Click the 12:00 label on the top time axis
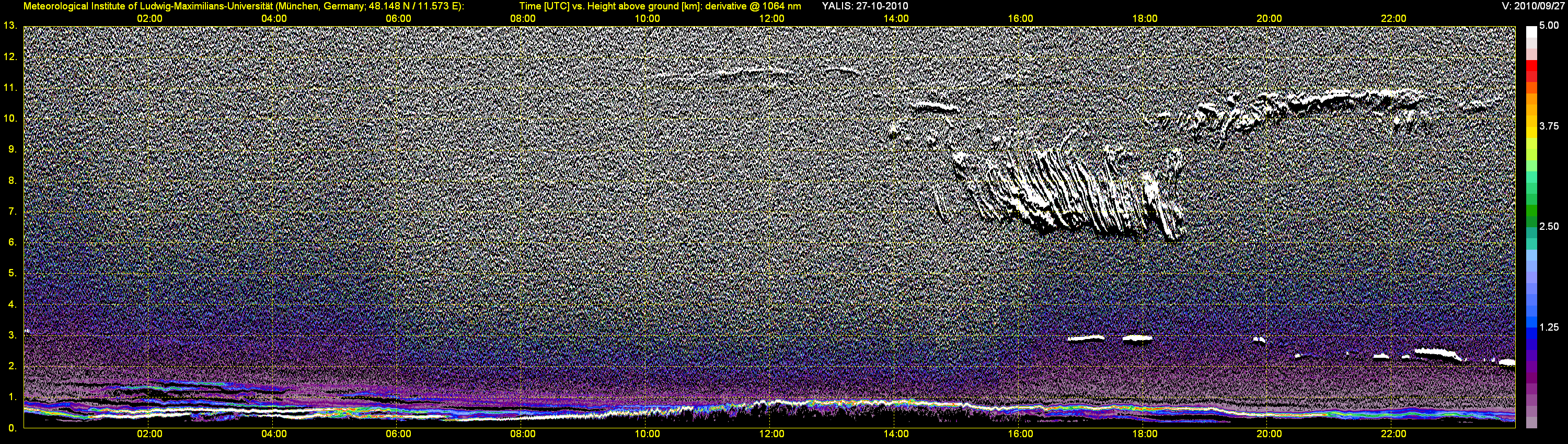Screen dimensions: 1568x444 (x=772, y=19)
